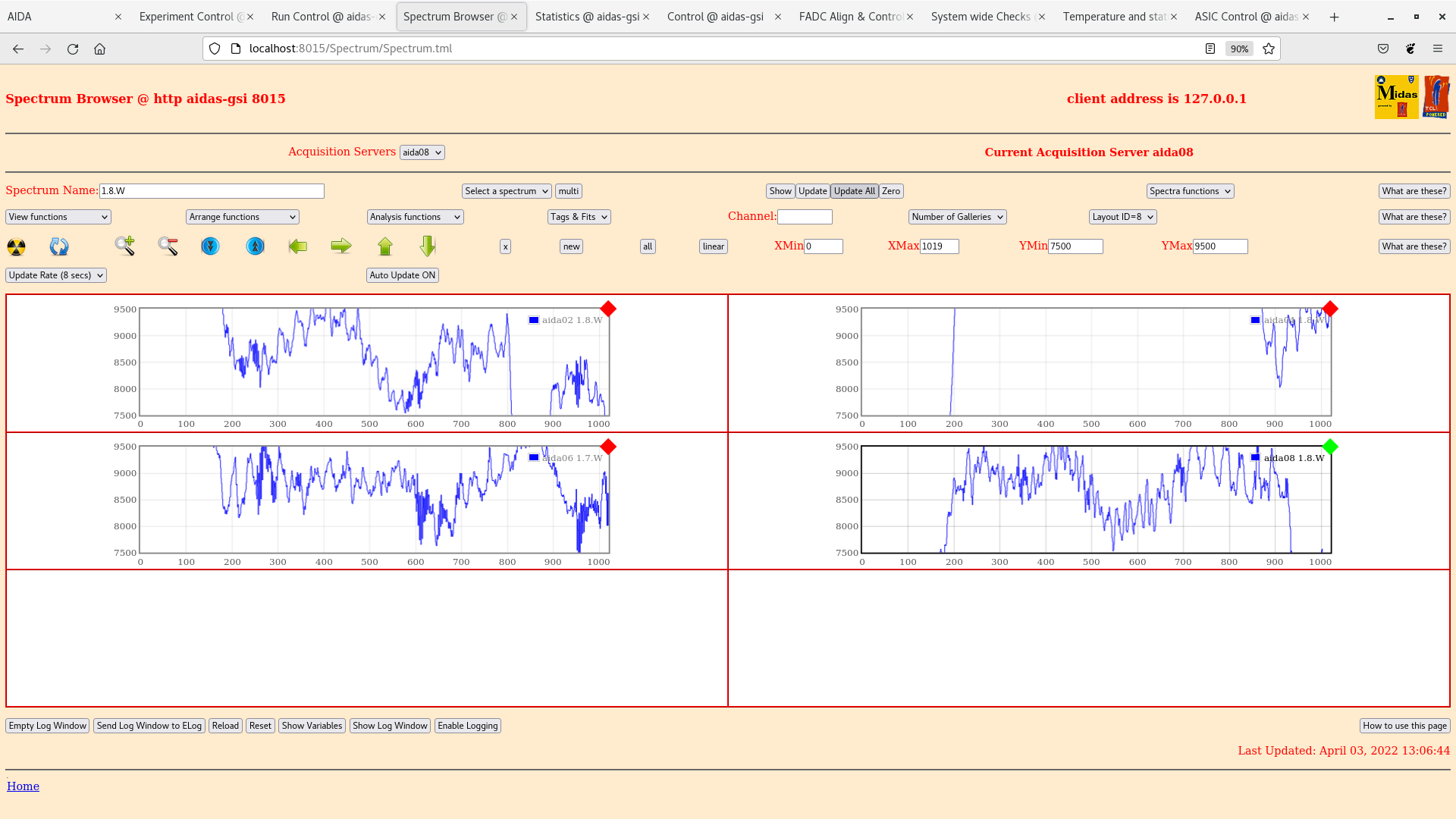
Task: Follow the Home link
Action: pos(23,786)
